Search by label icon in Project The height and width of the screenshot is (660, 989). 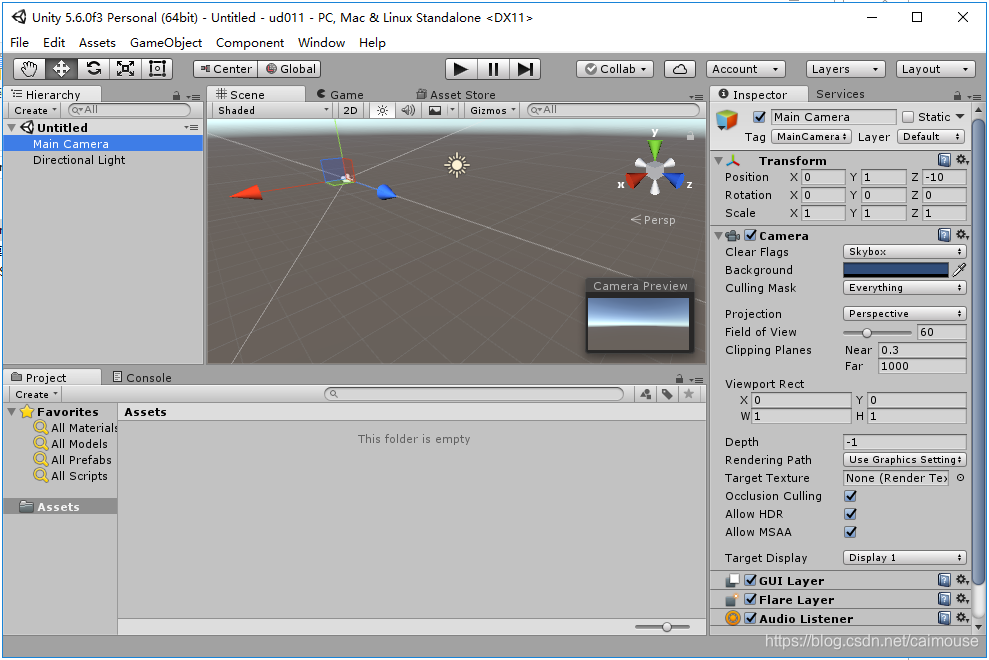(x=667, y=394)
